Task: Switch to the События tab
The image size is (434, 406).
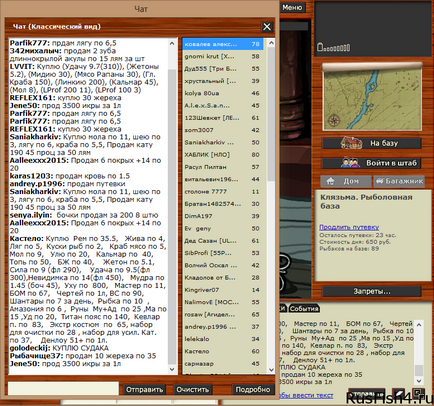Action: pyautogui.click(x=304, y=308)
